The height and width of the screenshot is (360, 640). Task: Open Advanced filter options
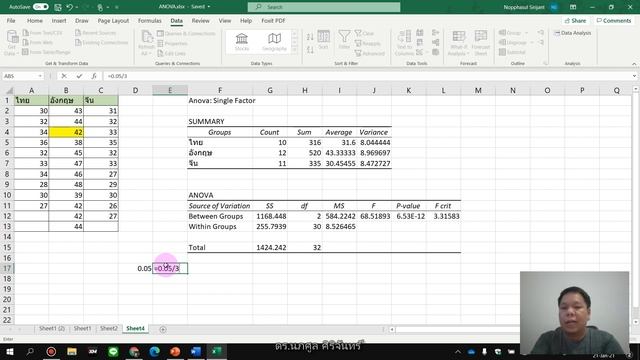(370, 53)
